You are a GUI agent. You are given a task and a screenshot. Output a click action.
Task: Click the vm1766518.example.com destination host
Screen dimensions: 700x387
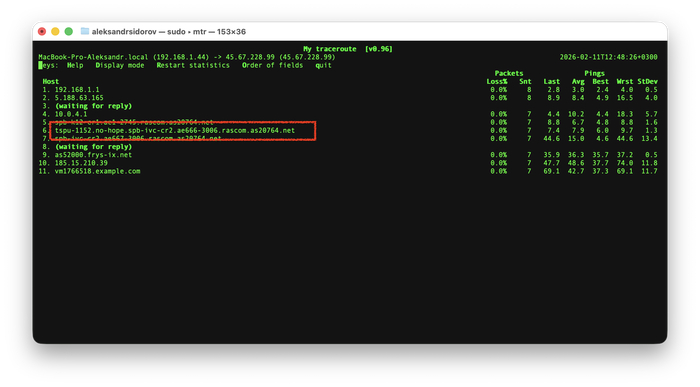[x=97, y=171]
